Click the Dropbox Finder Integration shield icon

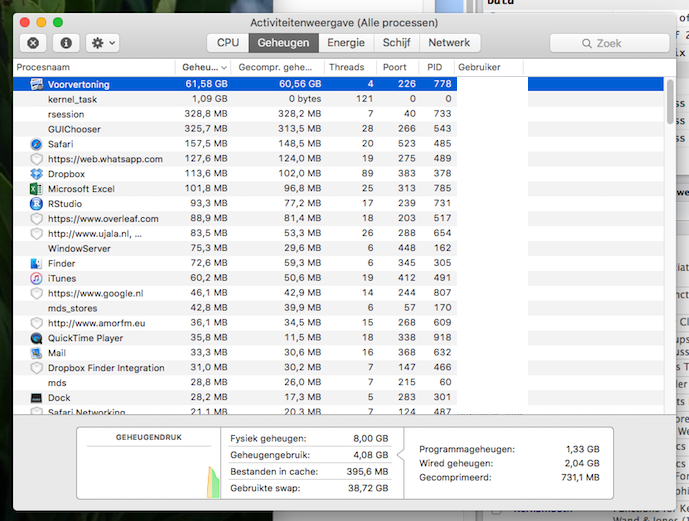(36, 368)
